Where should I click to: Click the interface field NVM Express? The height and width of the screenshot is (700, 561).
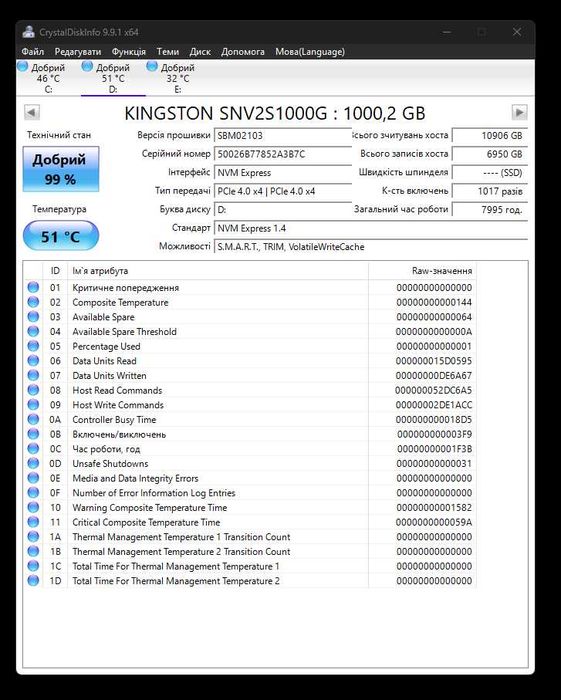(x=283, y=173)
